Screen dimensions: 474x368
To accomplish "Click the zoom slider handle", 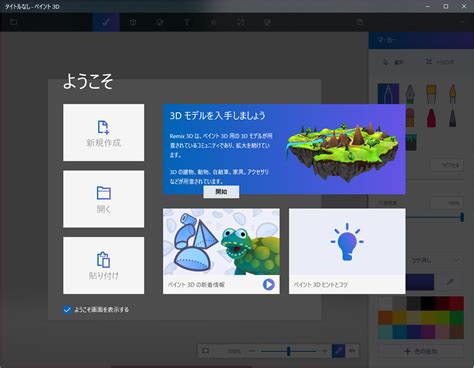I will pos(289,351).
